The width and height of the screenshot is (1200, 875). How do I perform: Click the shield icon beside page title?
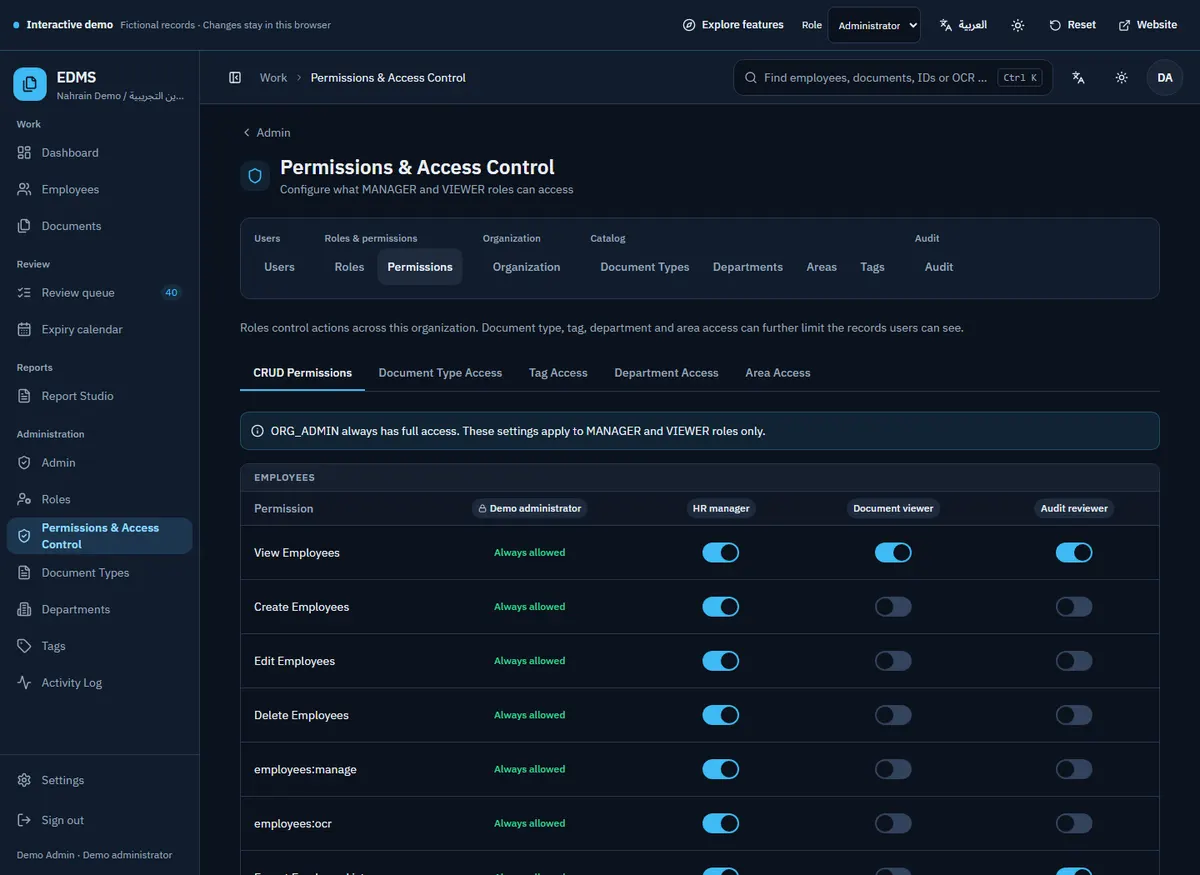255,176
